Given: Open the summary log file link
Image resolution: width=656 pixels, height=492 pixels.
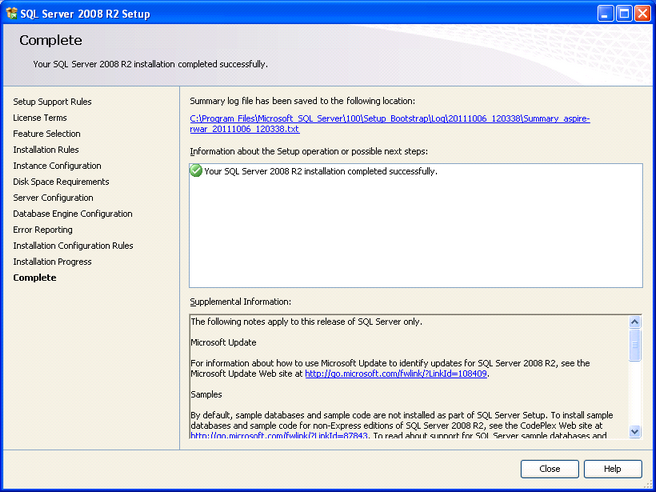Looking at the screenshot, I should [389, 118].
